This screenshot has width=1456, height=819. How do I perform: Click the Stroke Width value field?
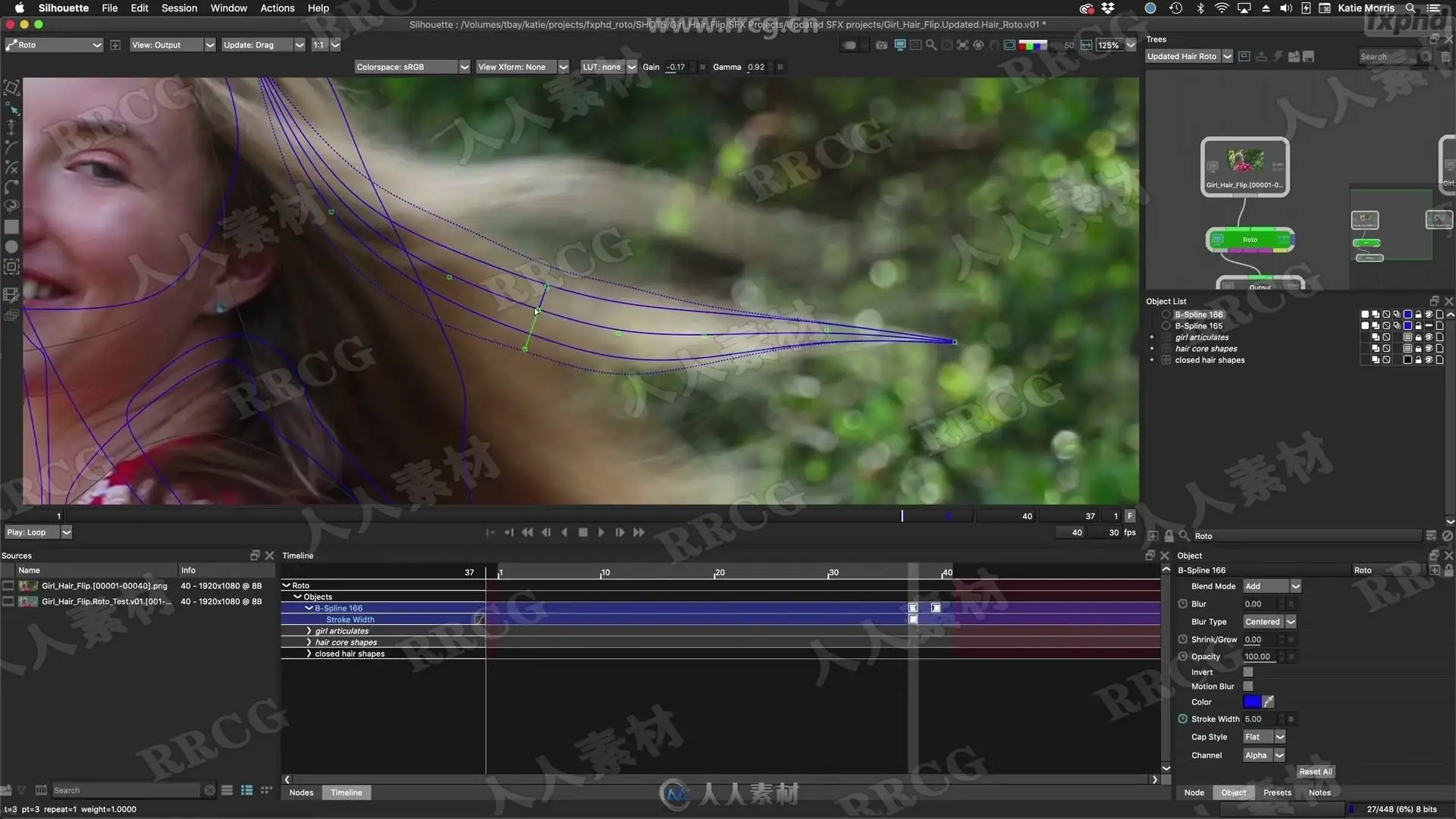coord(1259,719)
